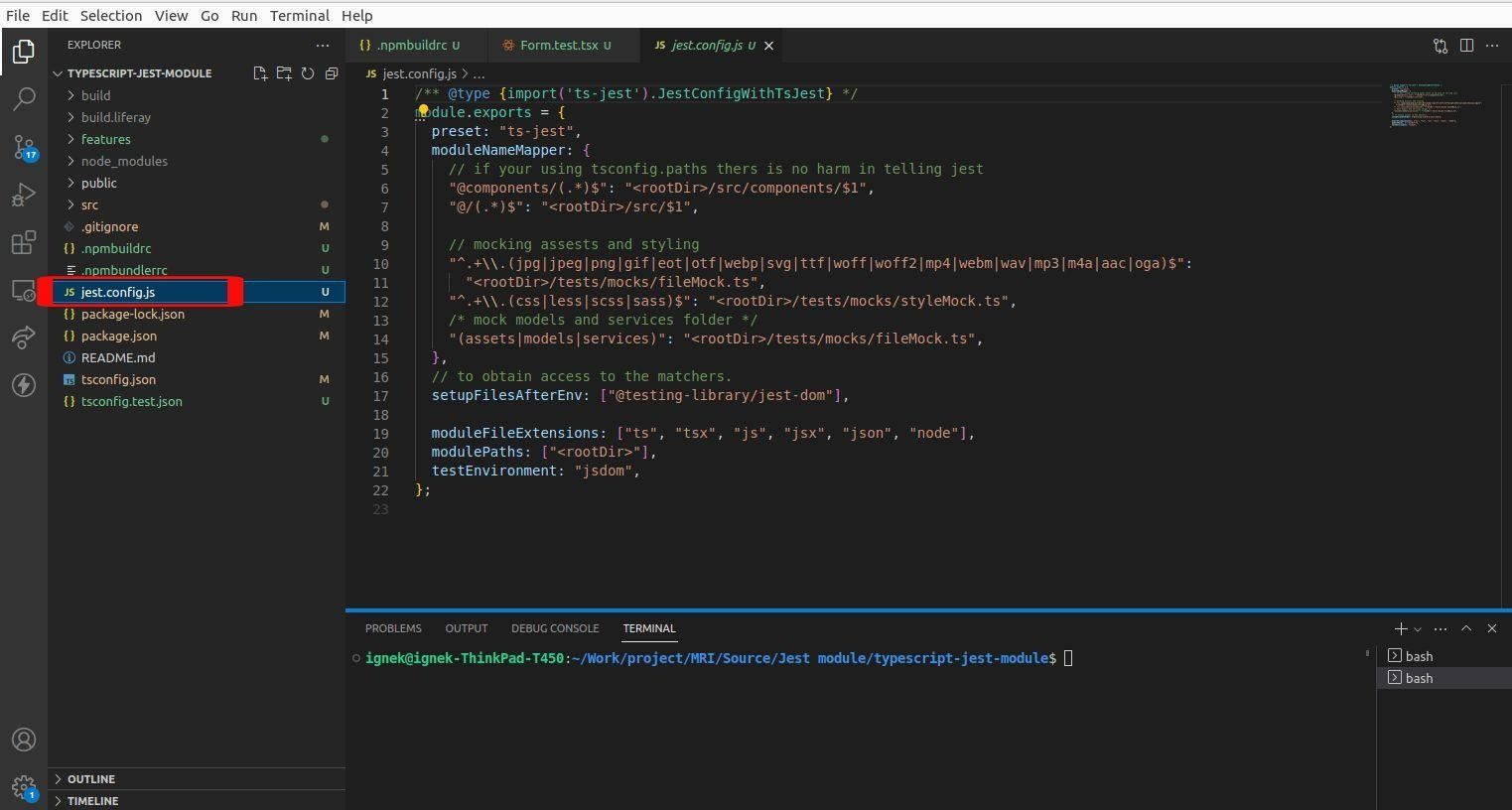Expand the features folder
Screen dimensions: 1512x810
tap(105, 139)
